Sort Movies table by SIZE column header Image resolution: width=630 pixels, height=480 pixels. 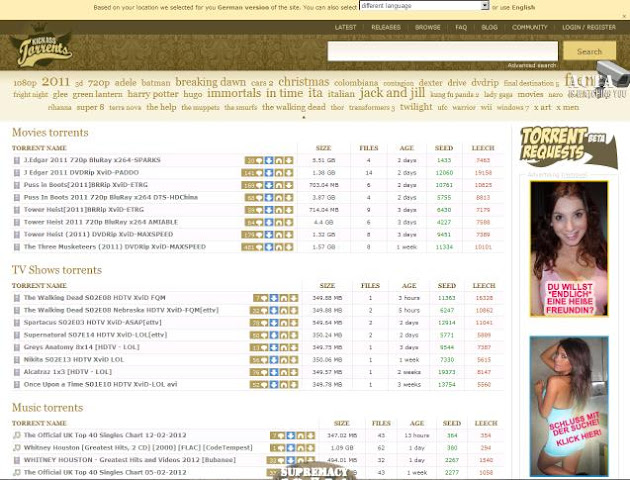323,148
